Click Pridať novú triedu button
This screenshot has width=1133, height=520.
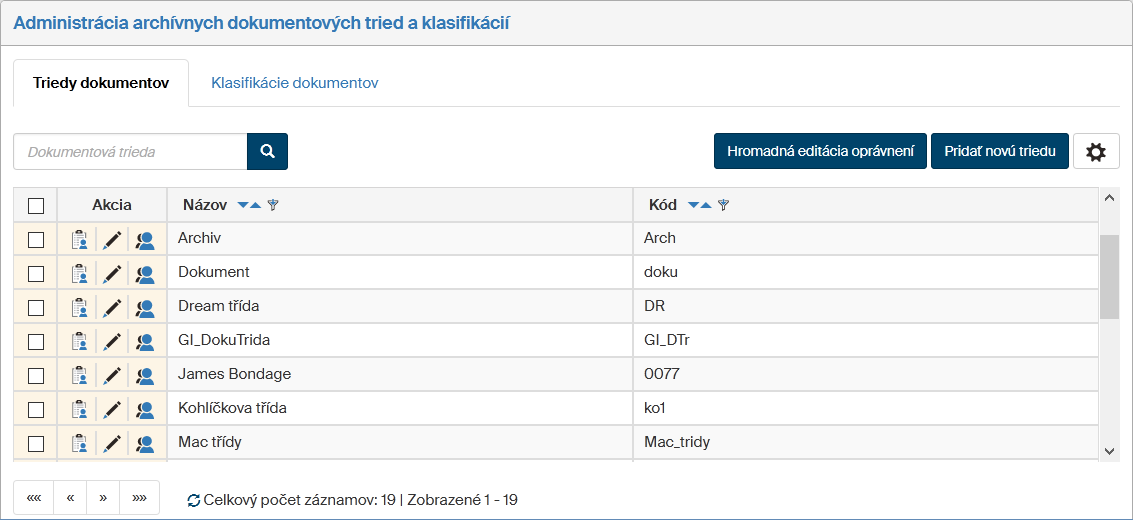click(1000, 152)
